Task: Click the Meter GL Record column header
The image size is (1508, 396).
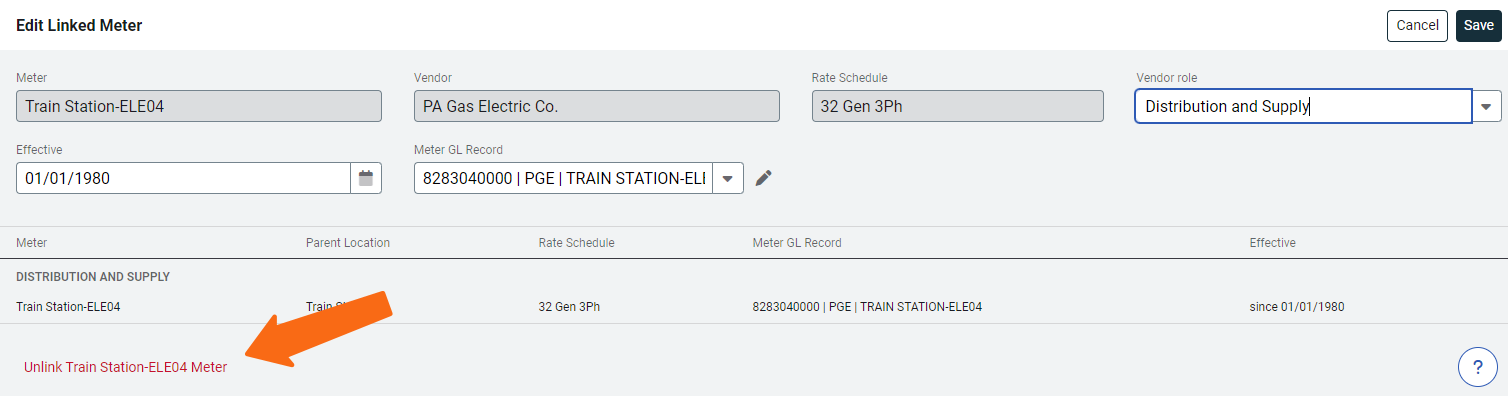Action: (797, 243)
